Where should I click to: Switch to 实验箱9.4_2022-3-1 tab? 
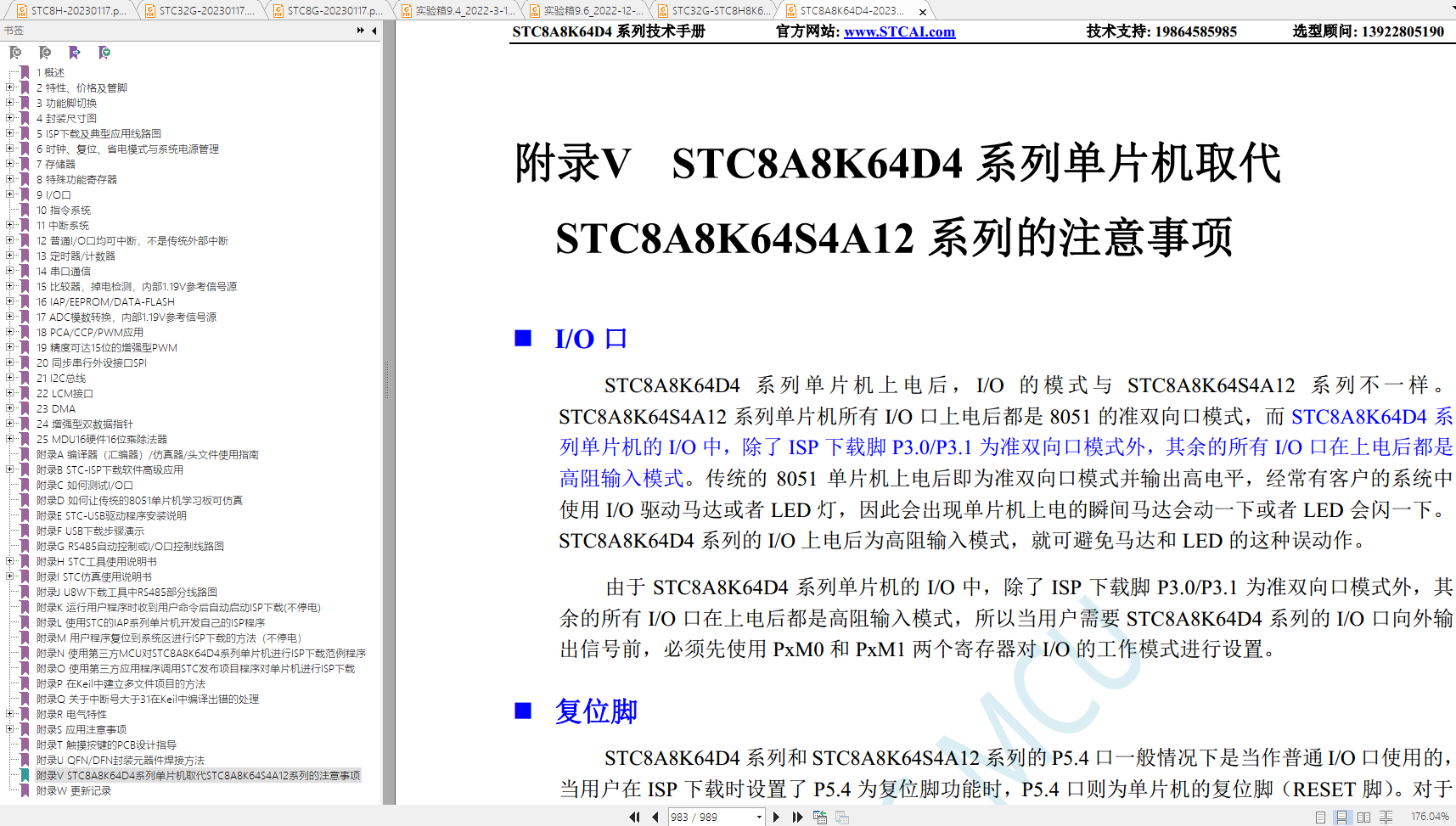(x=457, y=11)
